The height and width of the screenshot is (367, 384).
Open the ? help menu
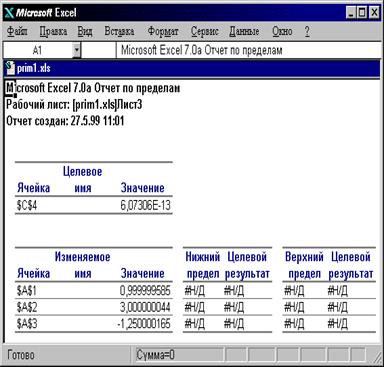tap(307, 32)
